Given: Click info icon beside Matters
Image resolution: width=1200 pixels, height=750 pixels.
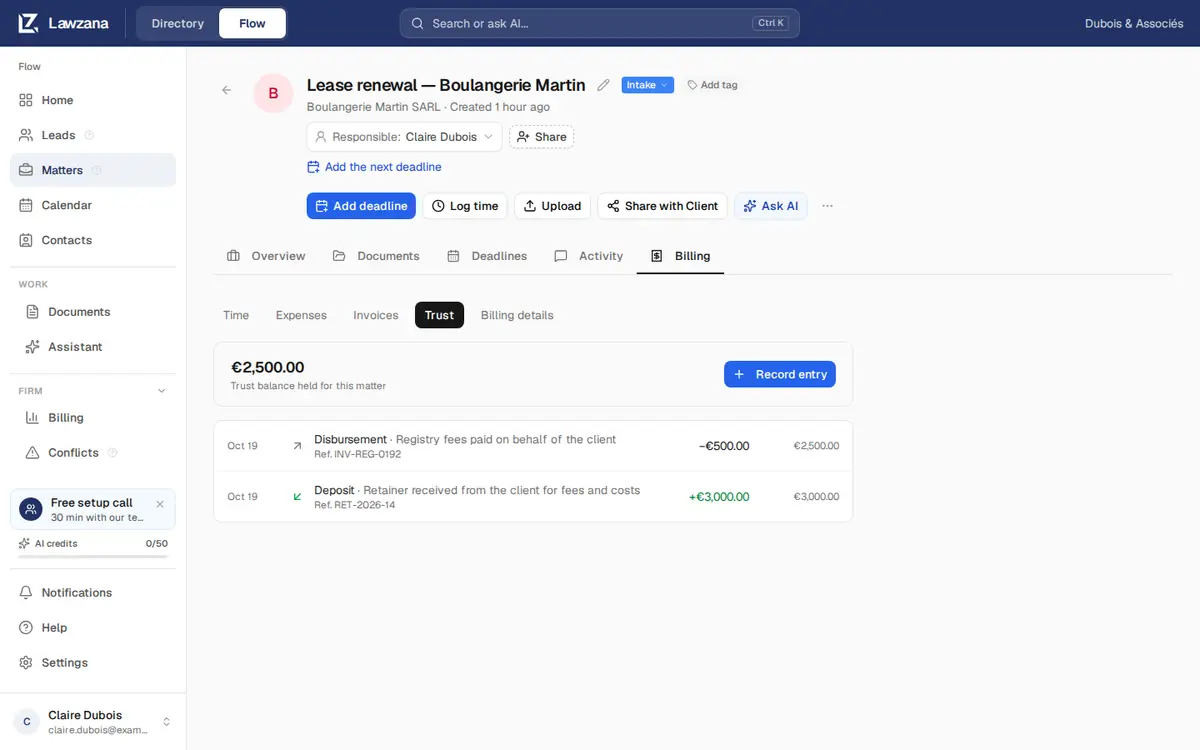Looking at the screenshot, I should pyautogui.click(x=97, y=170).
